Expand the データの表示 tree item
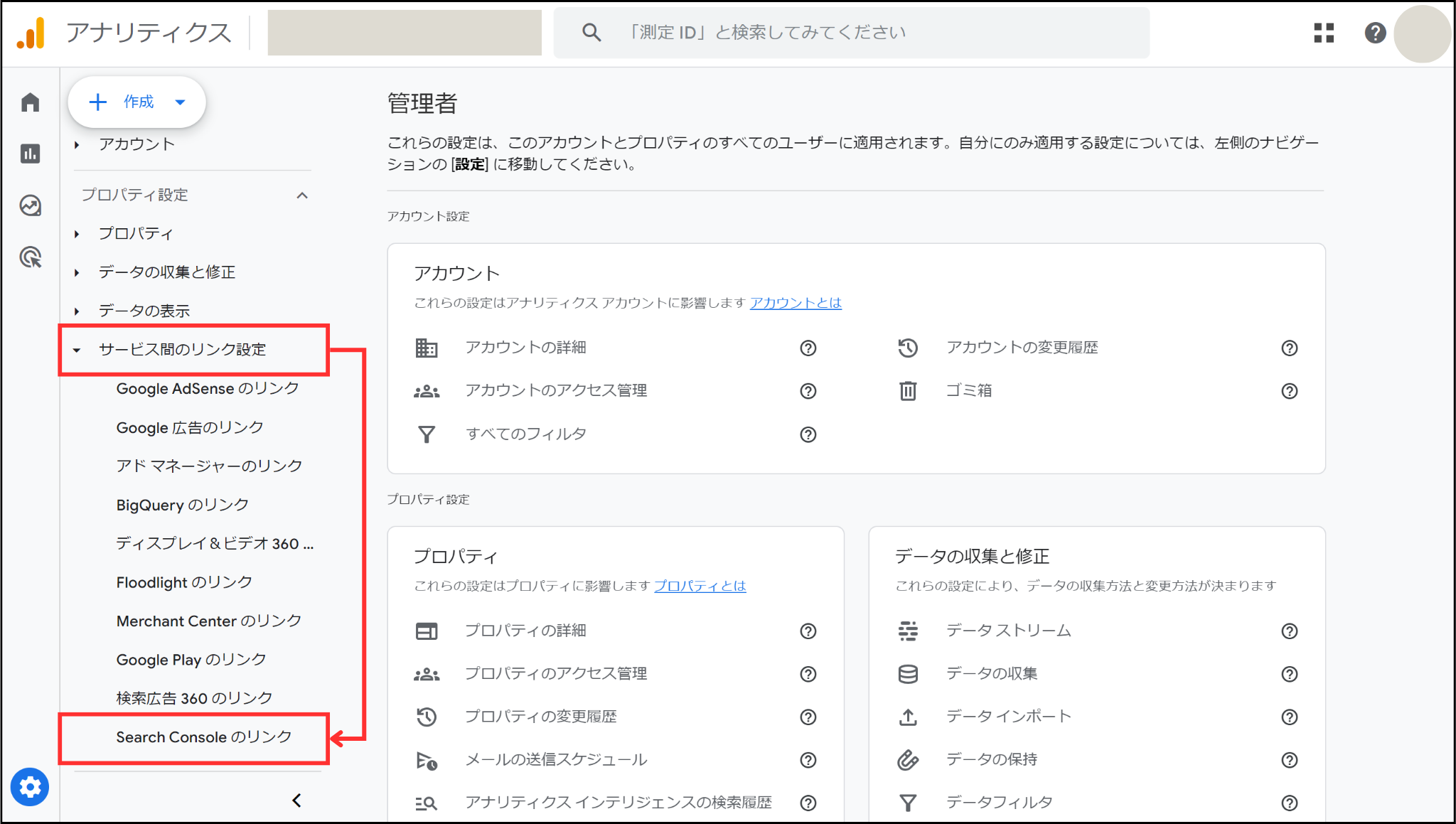The width and height of the screenshot is (1456, 824). (77, 311)
